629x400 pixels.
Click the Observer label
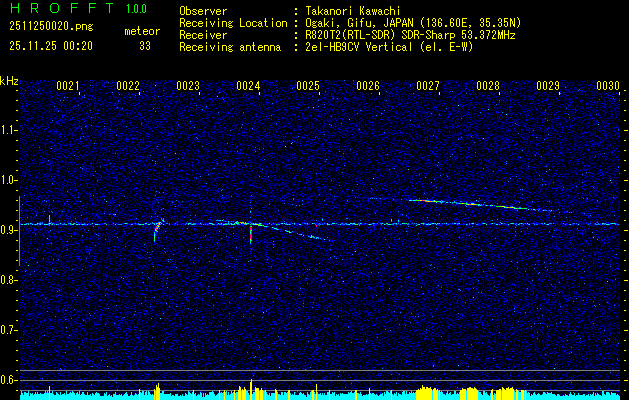click(203, 11)
